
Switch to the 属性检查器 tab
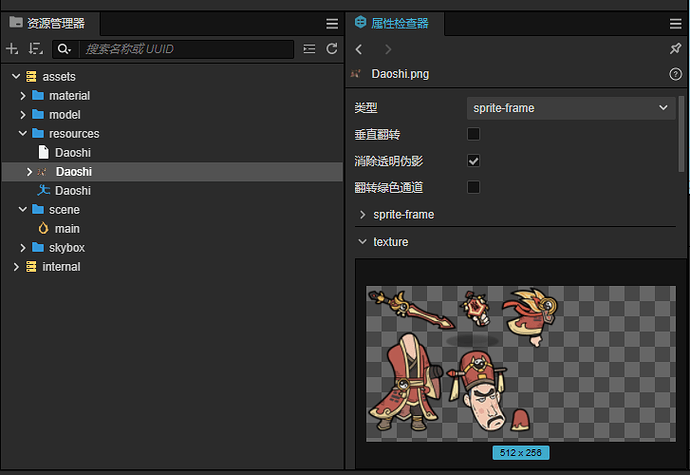click(394, 23)
